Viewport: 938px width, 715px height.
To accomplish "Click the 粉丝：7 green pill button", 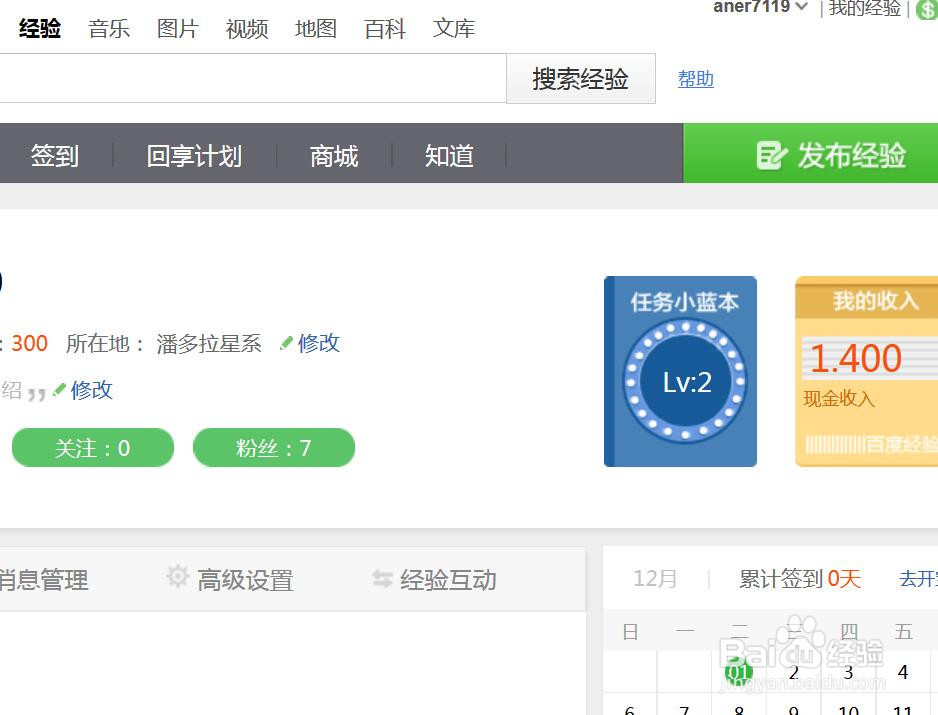I will (274, 448).
